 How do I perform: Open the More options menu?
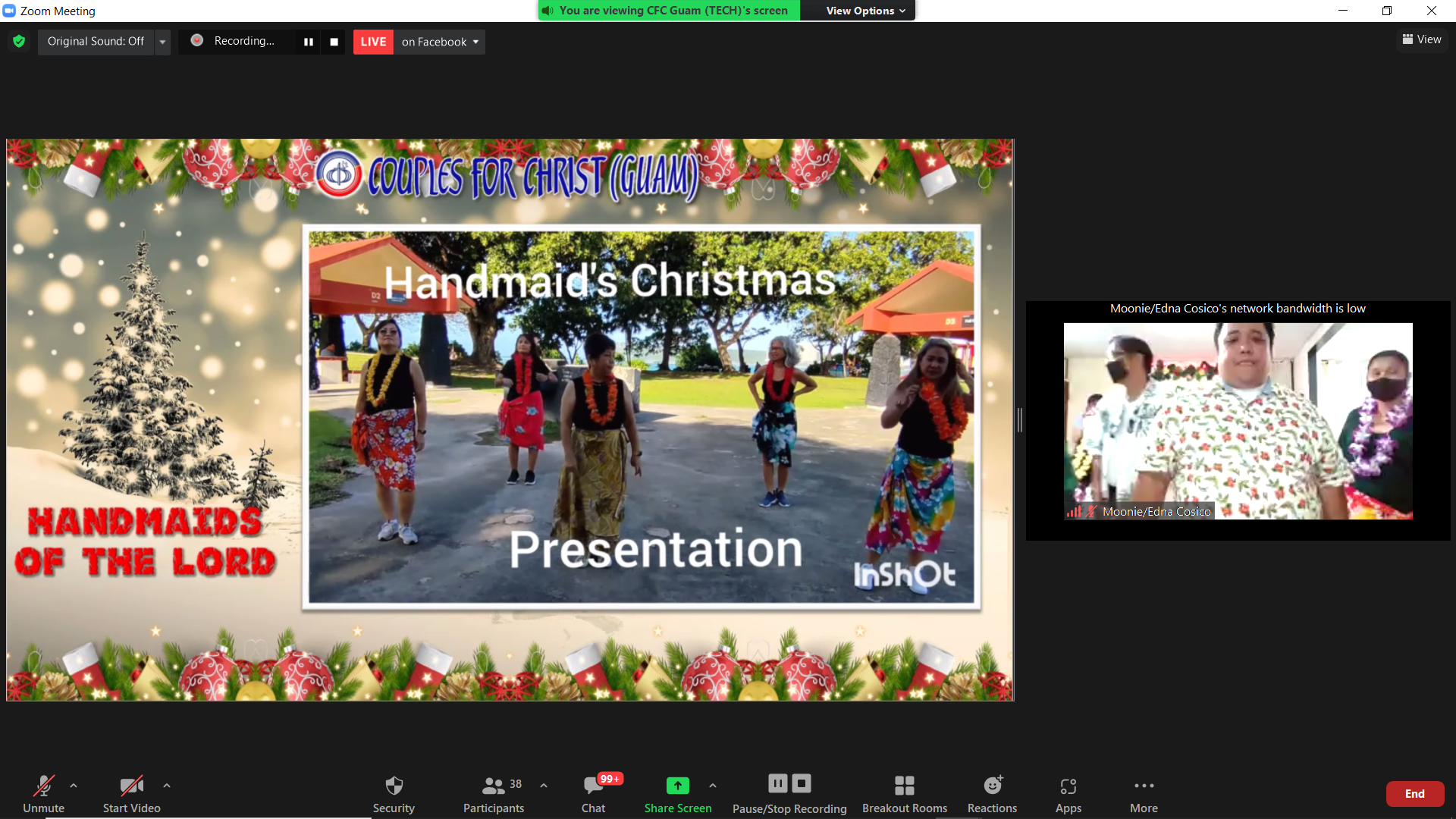click(1144, 794)
